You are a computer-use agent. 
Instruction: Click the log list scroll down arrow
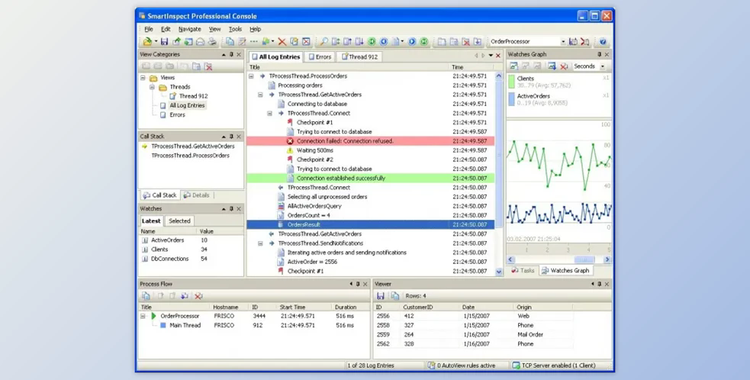tap(499, 272)
